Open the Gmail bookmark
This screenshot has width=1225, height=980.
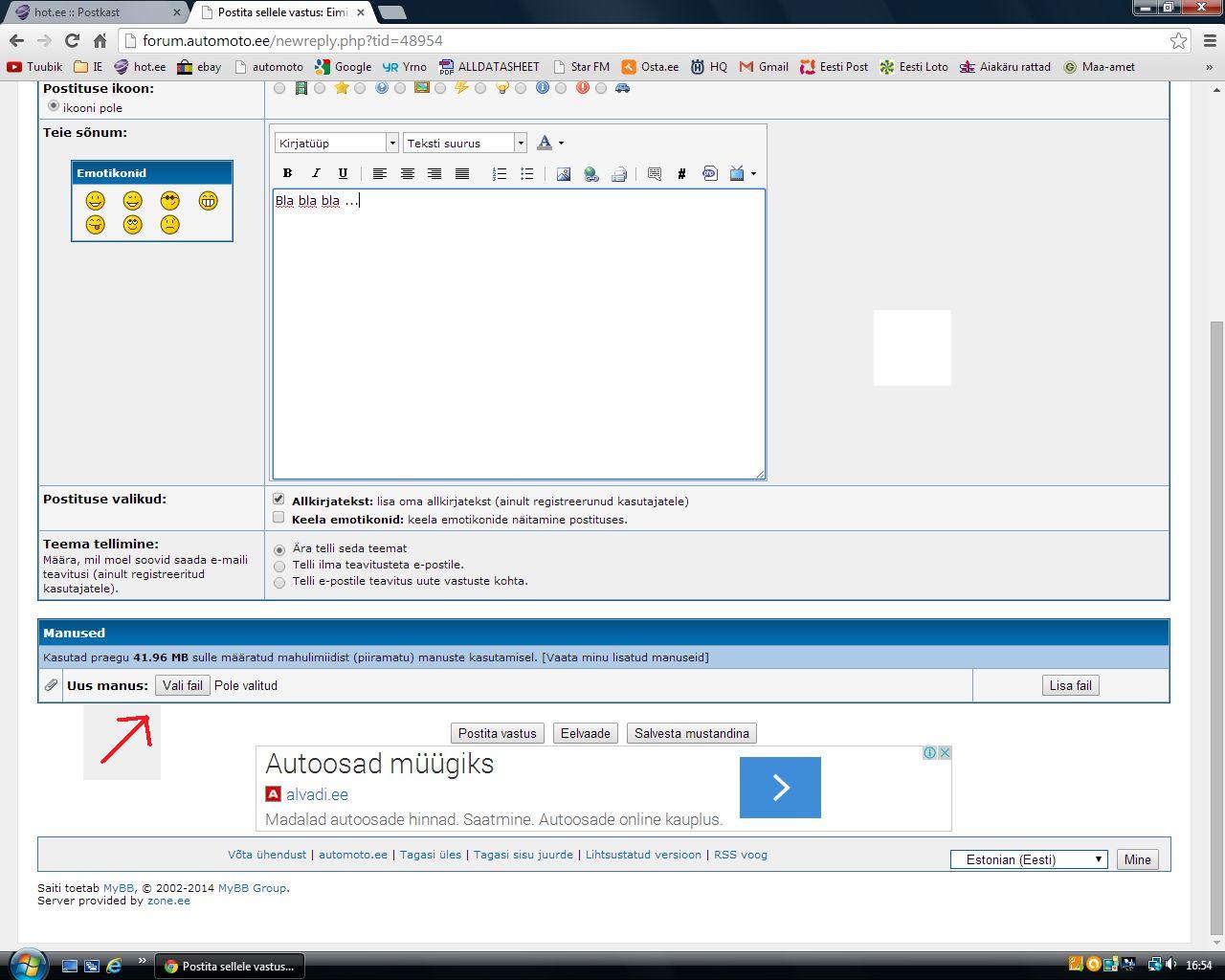click(x=764, y=67)
